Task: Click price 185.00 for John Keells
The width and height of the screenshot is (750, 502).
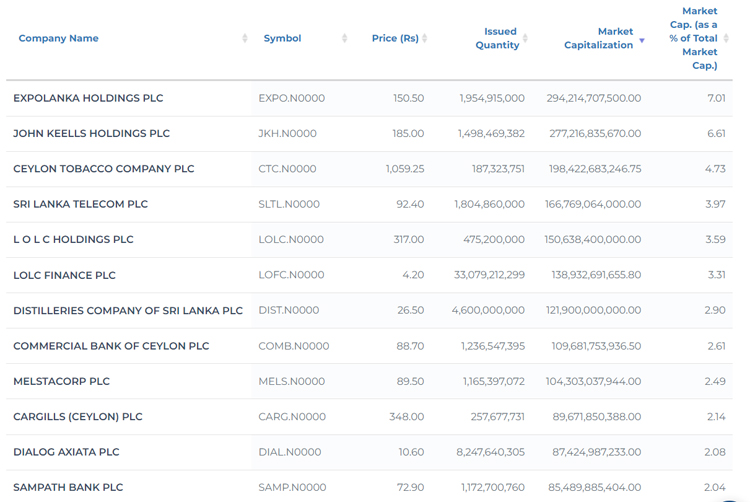Action: [x=408, y=133]
